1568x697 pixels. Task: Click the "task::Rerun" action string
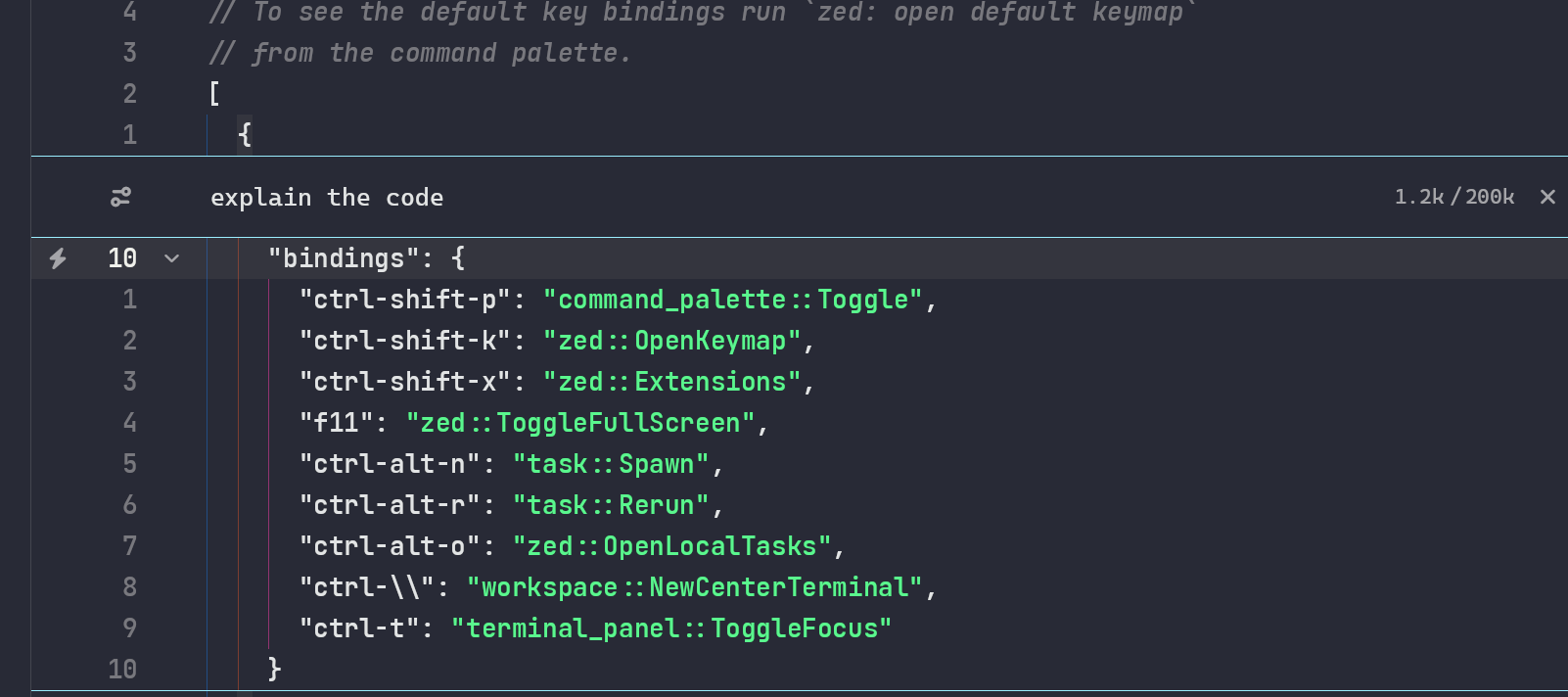coord(611,505)
